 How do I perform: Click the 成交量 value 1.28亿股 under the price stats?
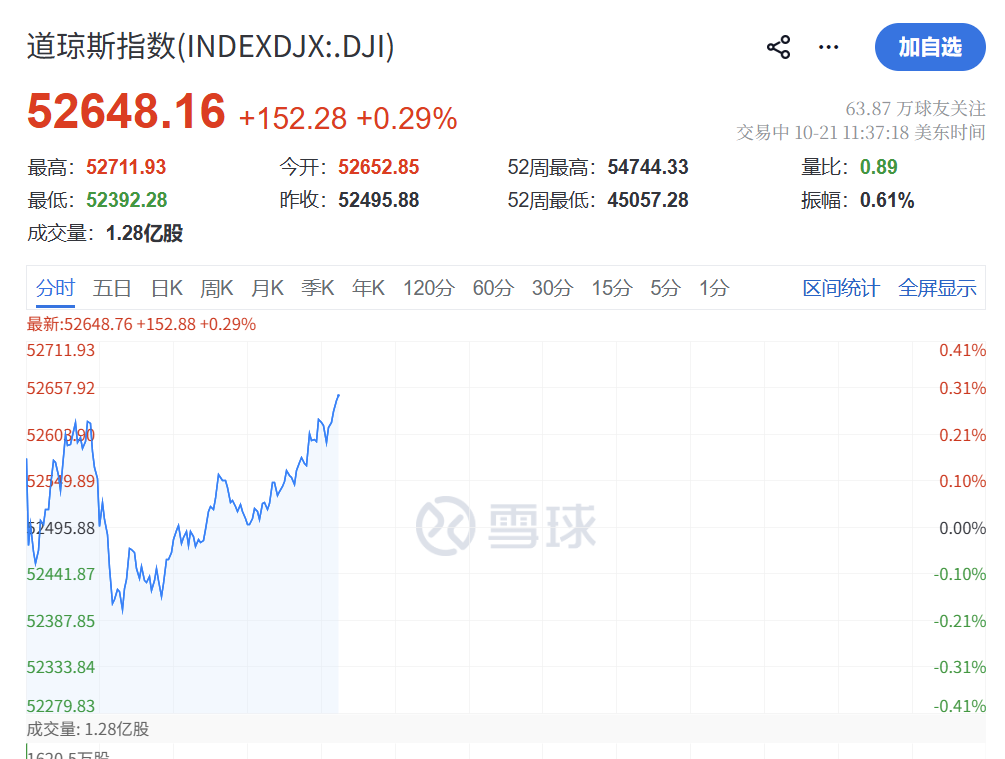click(144, 233)
